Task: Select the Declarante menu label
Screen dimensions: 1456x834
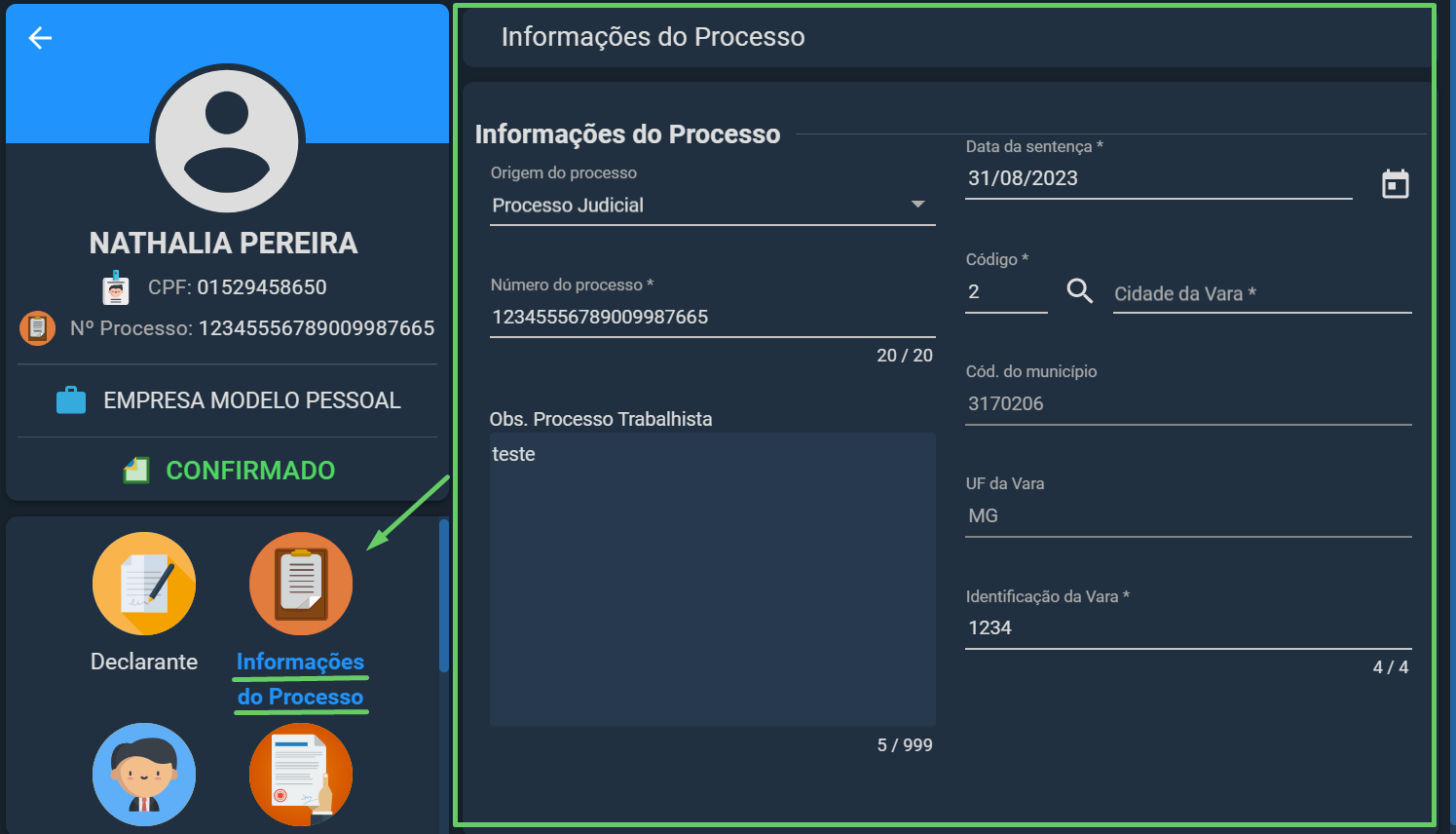Action: (144, 662)
